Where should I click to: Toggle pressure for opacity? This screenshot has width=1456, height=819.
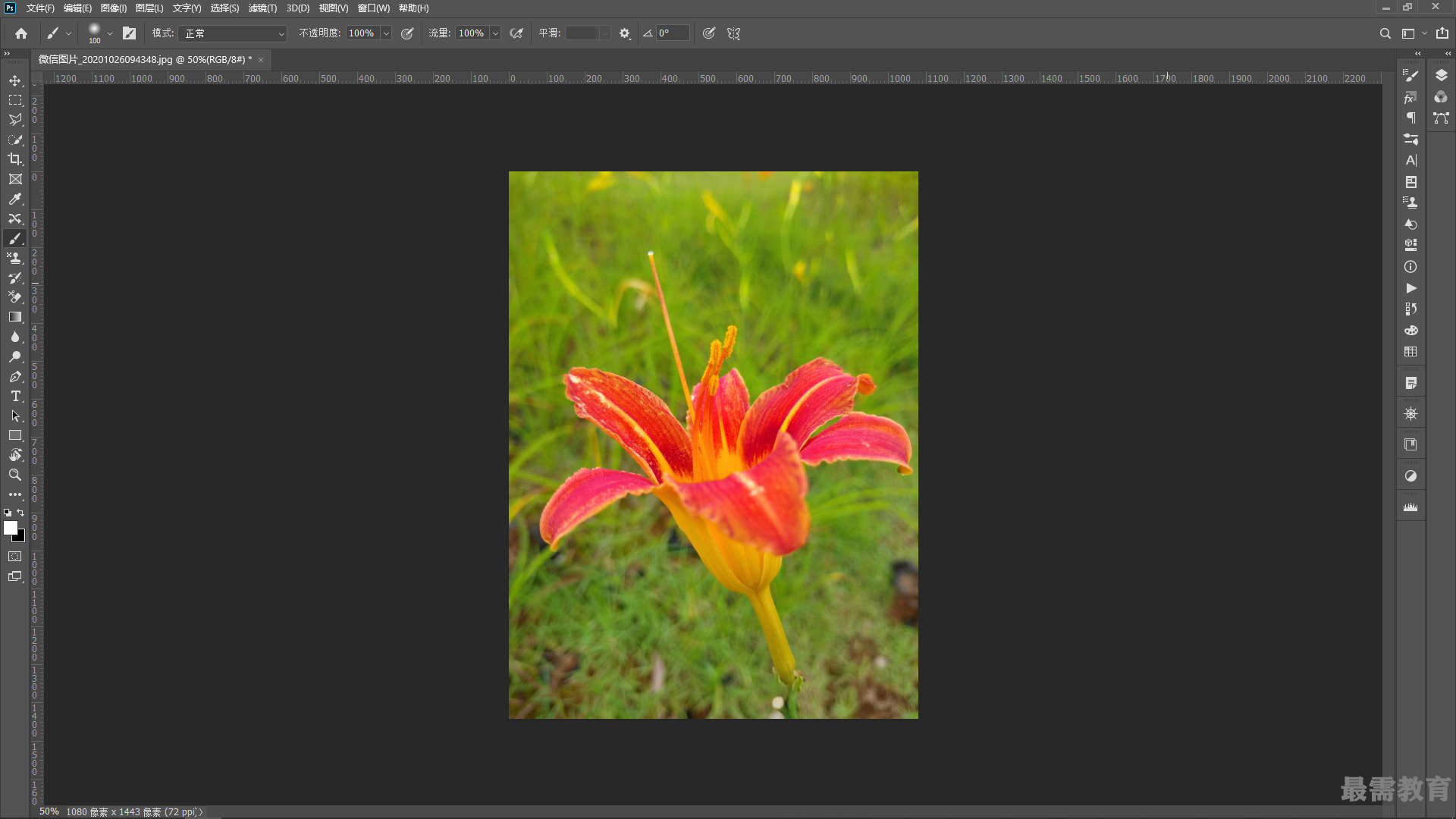click(407, 33)
